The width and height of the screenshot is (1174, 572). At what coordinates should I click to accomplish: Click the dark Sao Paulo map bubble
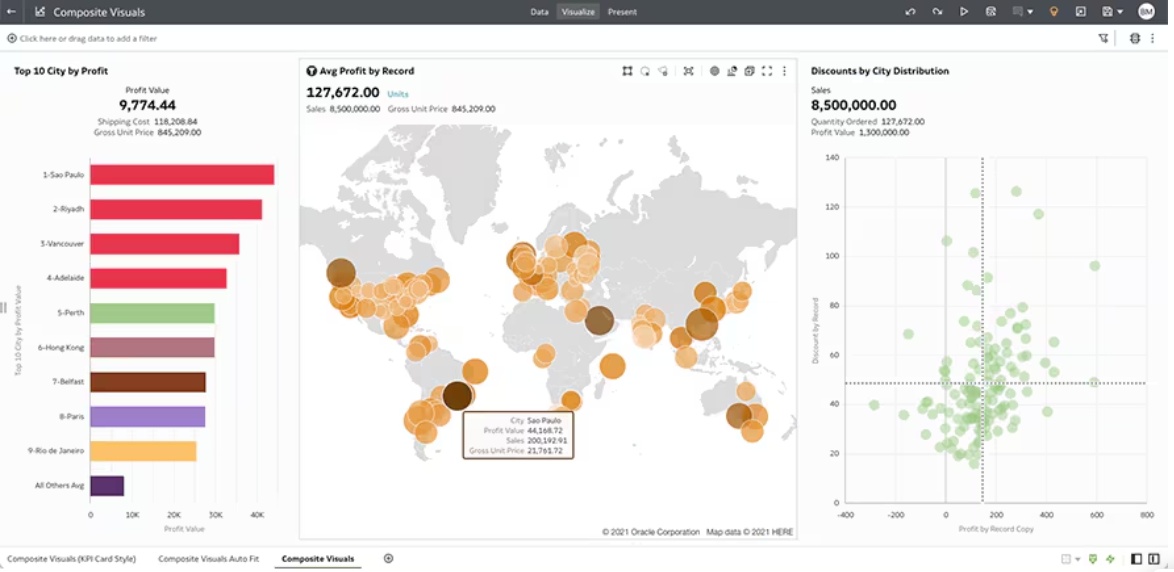click(x=457, y=395)
